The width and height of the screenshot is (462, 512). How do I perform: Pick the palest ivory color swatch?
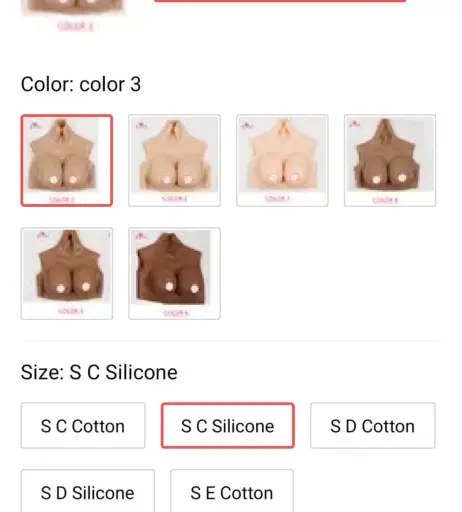click(282, 160)
